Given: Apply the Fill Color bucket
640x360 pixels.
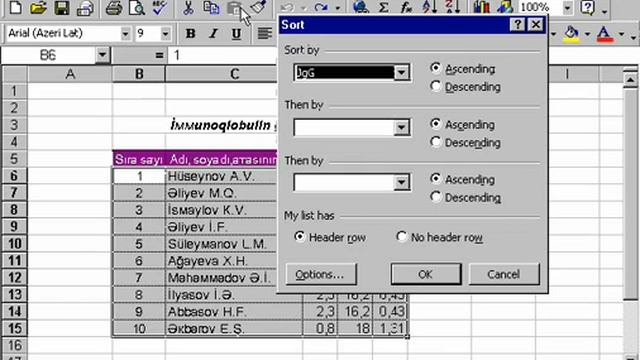Looking at the screenshot, I should (571, 34).
